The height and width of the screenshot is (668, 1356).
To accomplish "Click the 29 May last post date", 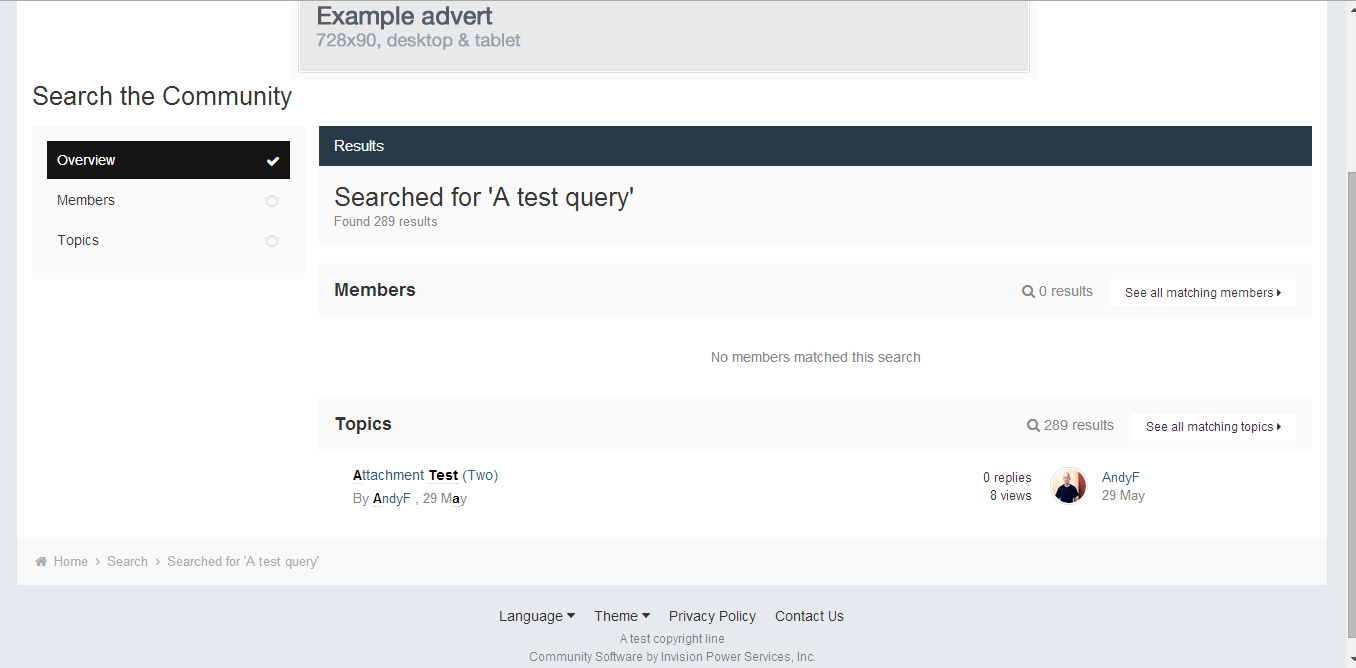I will point(1123,496).
